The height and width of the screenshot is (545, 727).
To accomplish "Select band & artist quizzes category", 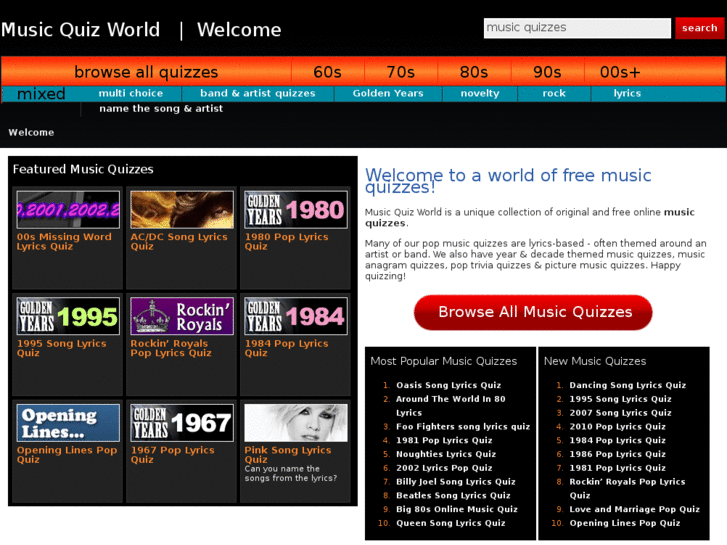I will tap(258, 93).
